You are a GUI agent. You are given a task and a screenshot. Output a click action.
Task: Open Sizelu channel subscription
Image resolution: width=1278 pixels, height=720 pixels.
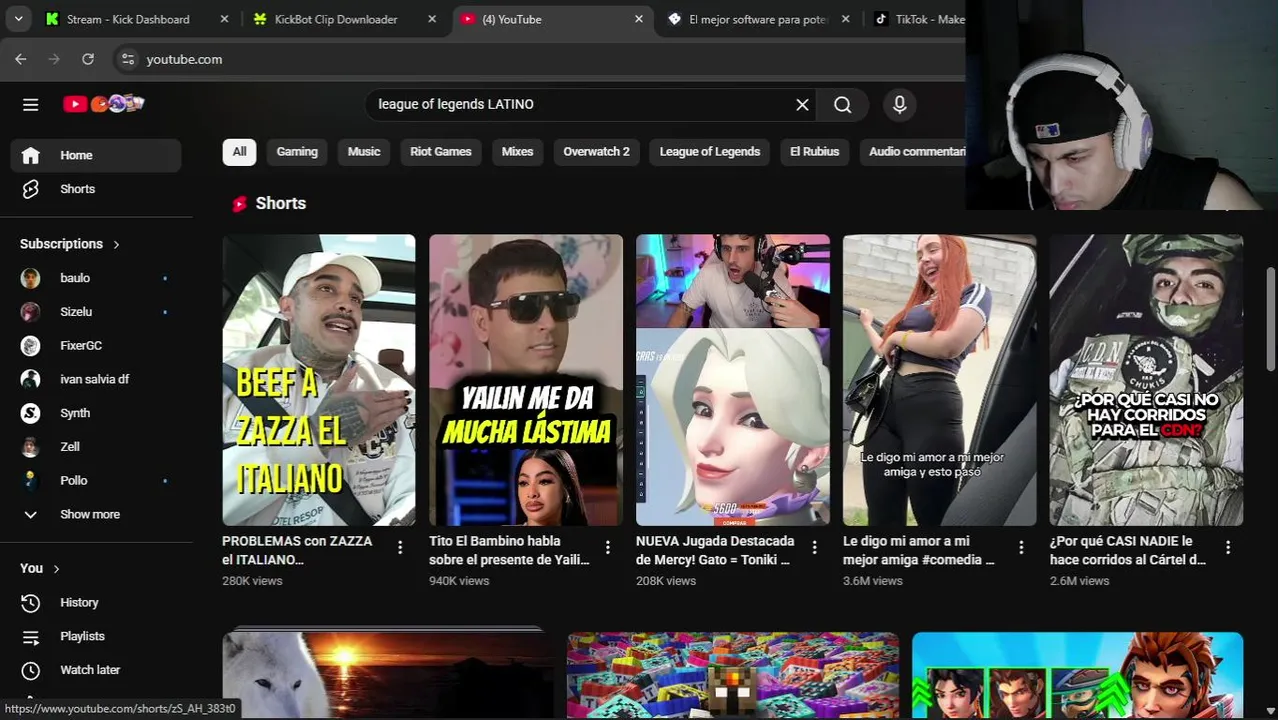coord(96,312)
